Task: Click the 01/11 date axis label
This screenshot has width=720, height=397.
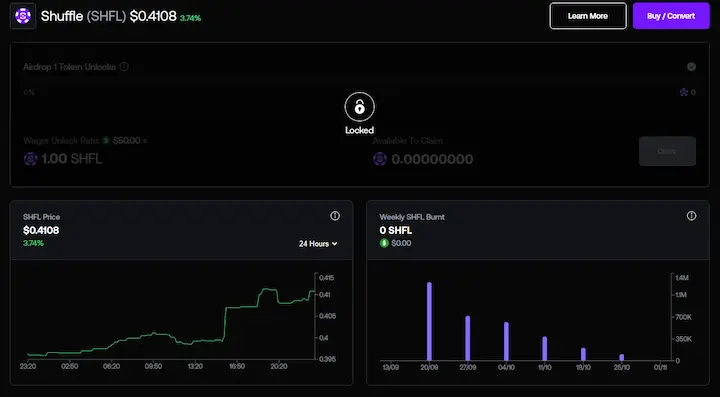Action: pos(660,367)
